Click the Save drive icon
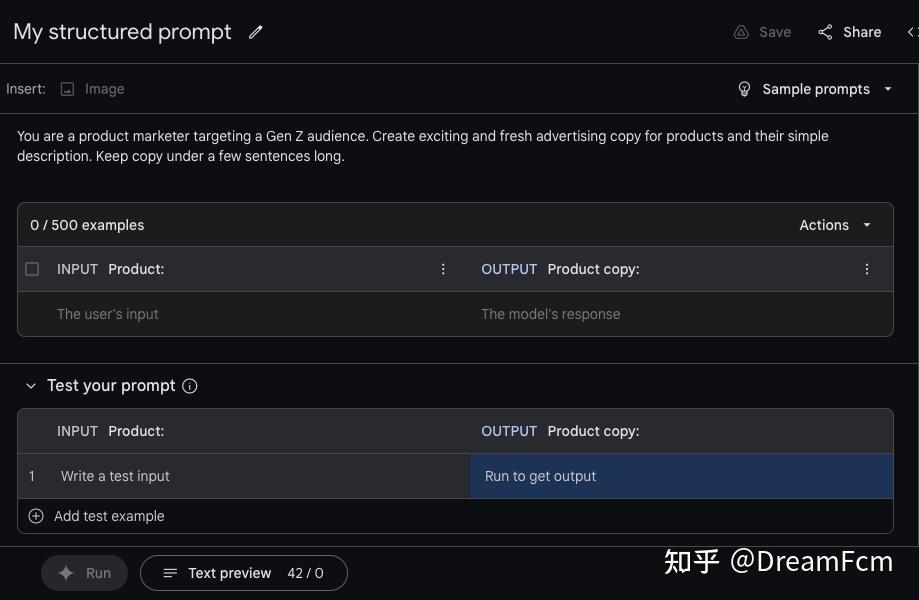This screenshot has height=600, width=919. (741, 32)
